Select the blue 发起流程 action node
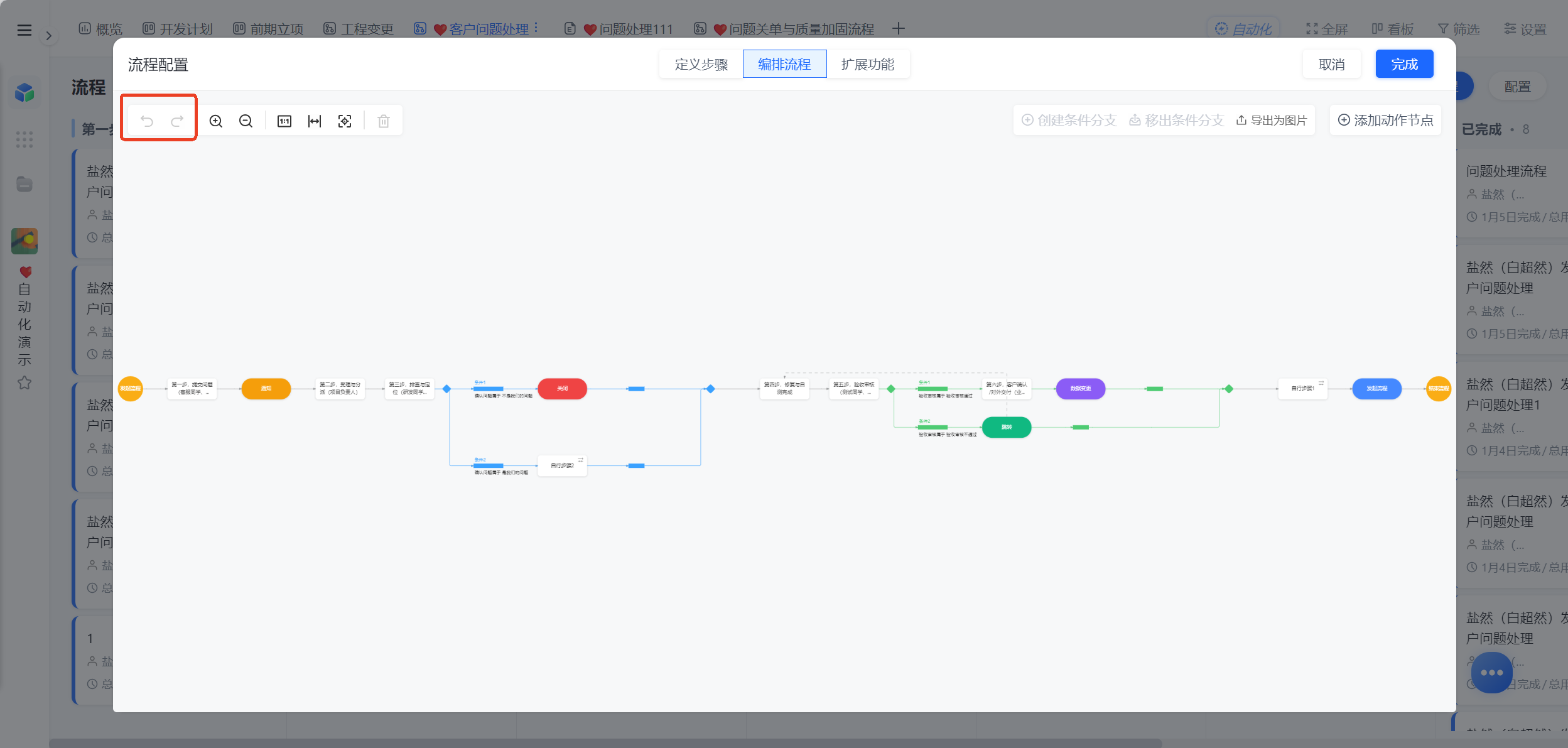Image resolution: width=1568 pixels, height=748 pixels. point(1377,389)
